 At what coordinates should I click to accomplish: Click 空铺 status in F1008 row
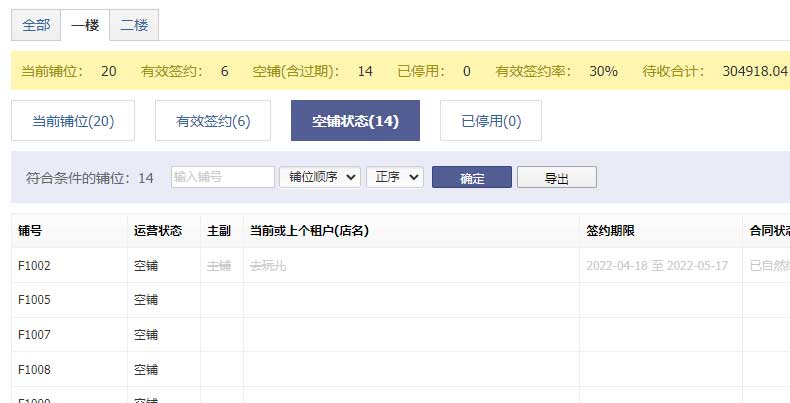[146, 369]
